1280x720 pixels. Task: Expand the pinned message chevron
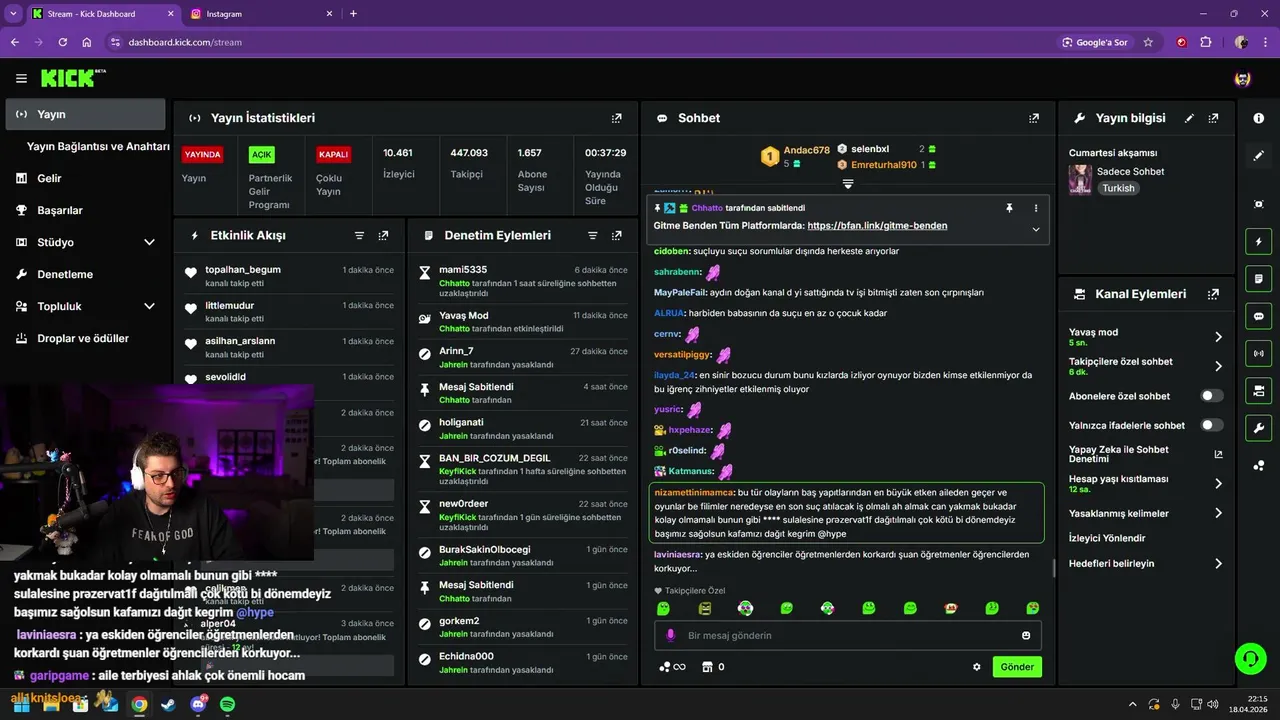coord(1036,229)
